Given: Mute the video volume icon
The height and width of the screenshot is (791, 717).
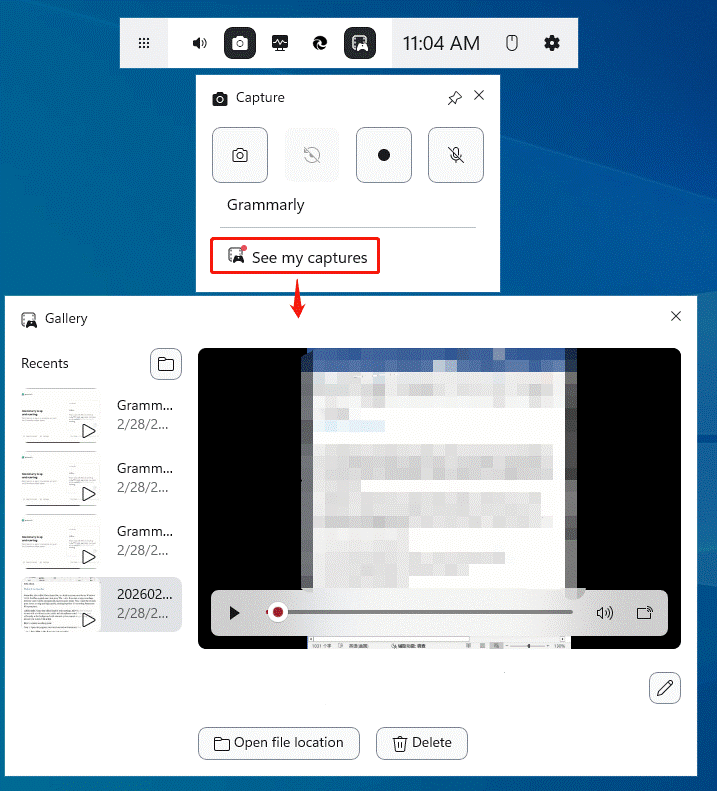Looking at the screenshot, I should click(x=604, y=613).
